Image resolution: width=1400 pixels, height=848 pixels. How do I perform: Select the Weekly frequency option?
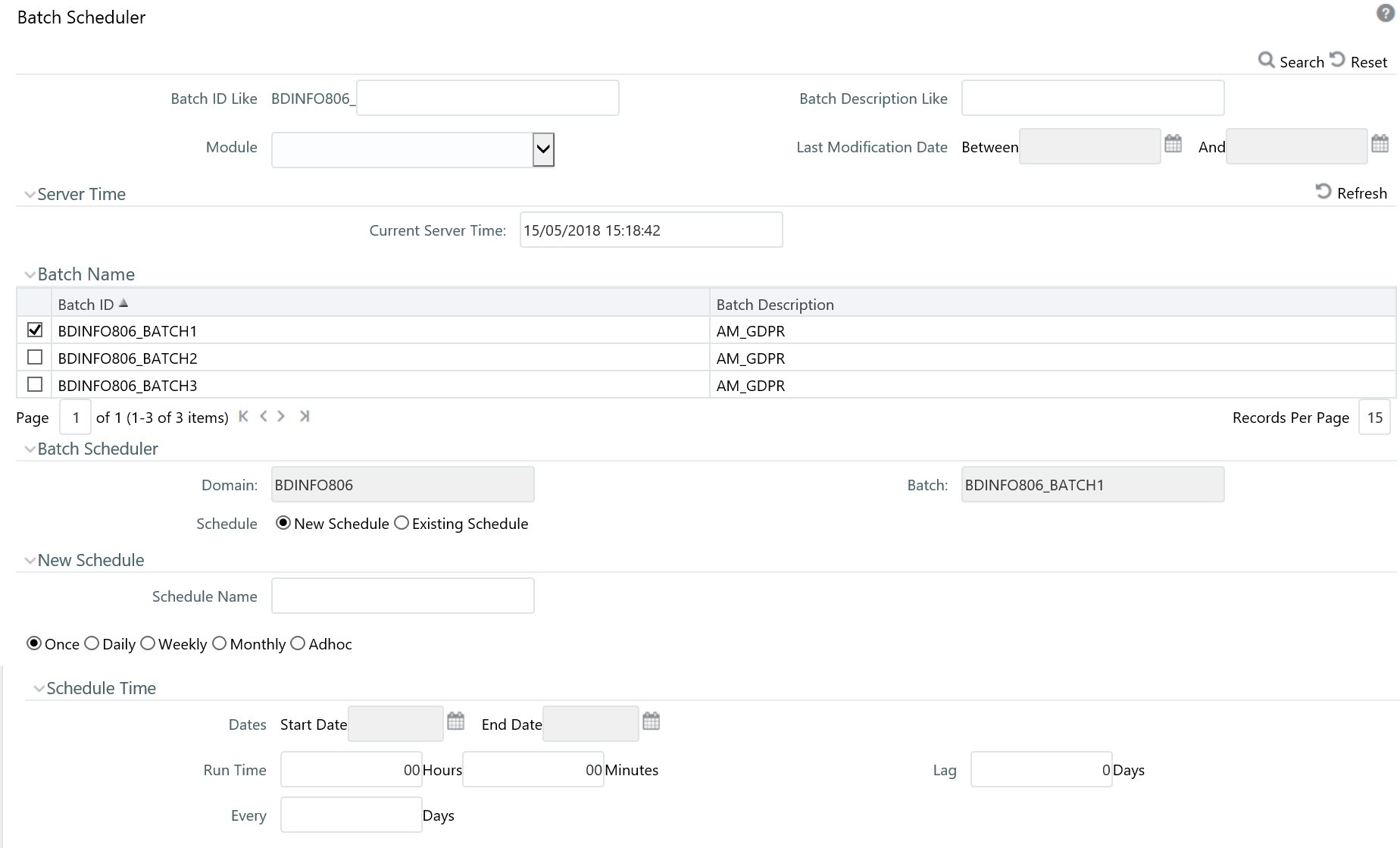[x=148, y=643]
